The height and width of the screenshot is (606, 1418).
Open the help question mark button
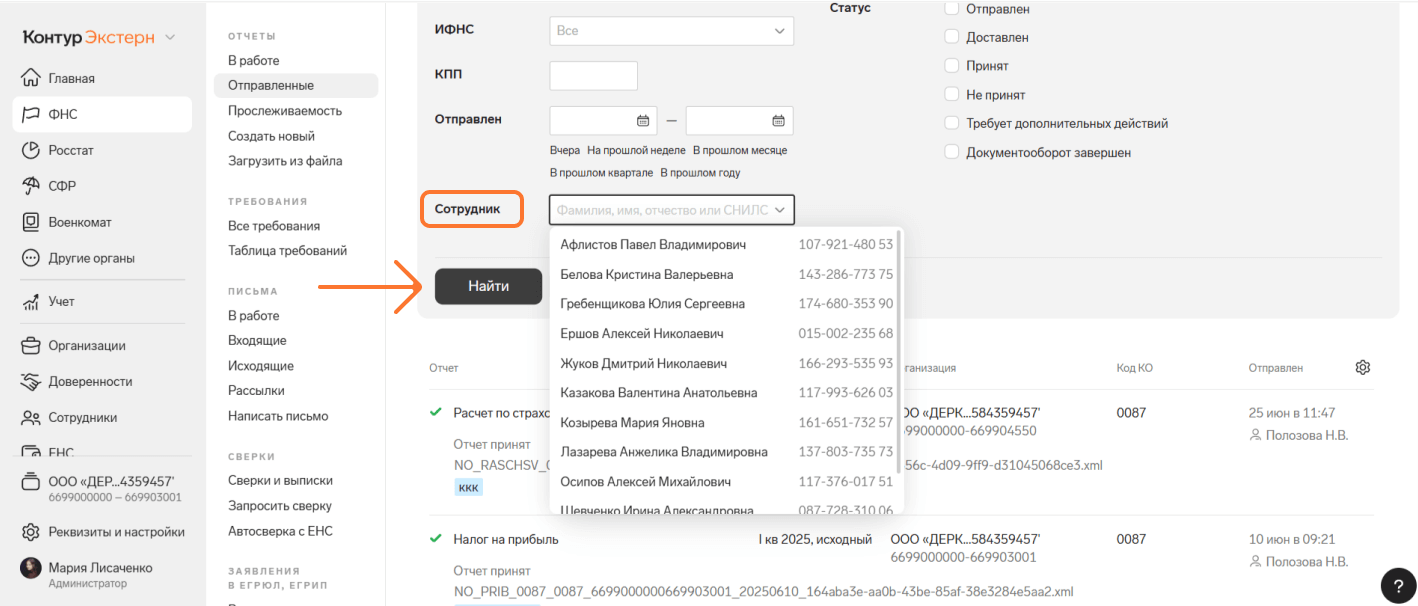point(1397,585)
